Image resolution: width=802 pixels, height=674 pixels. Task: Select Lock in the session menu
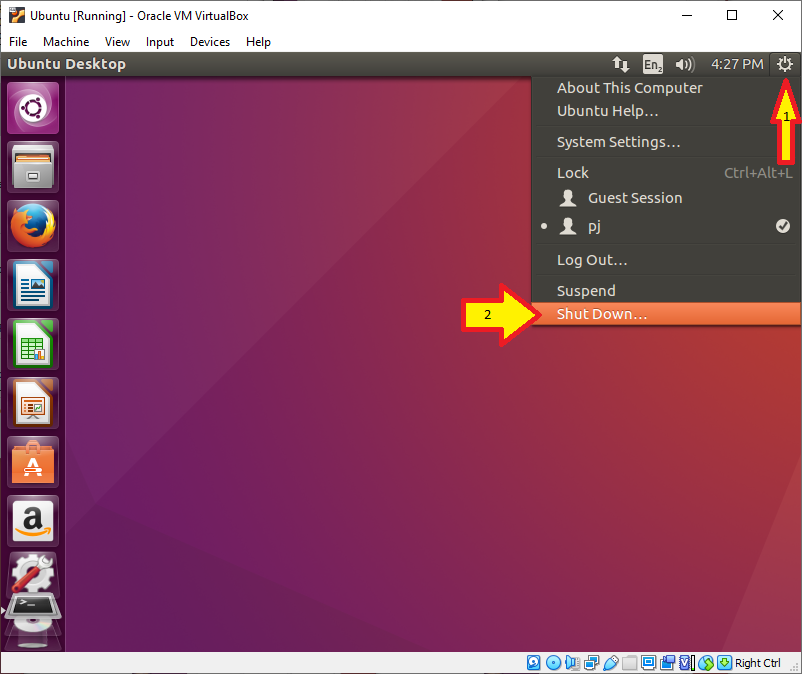(665, 173)
